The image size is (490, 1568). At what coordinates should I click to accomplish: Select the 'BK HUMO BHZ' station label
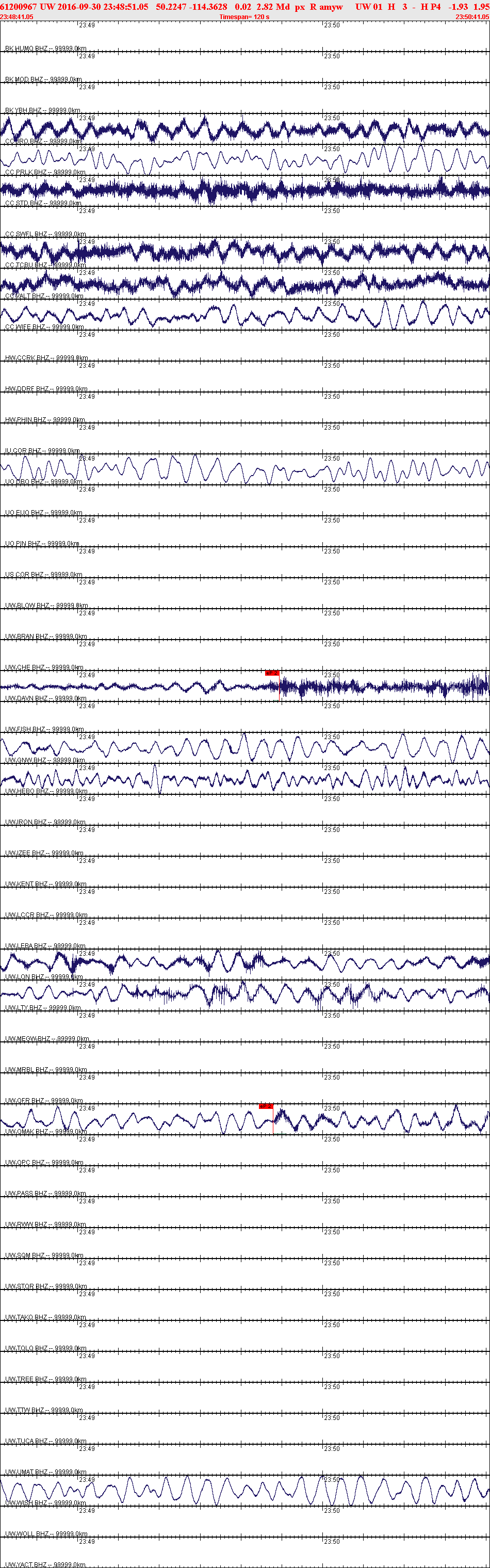coord(46,48)
